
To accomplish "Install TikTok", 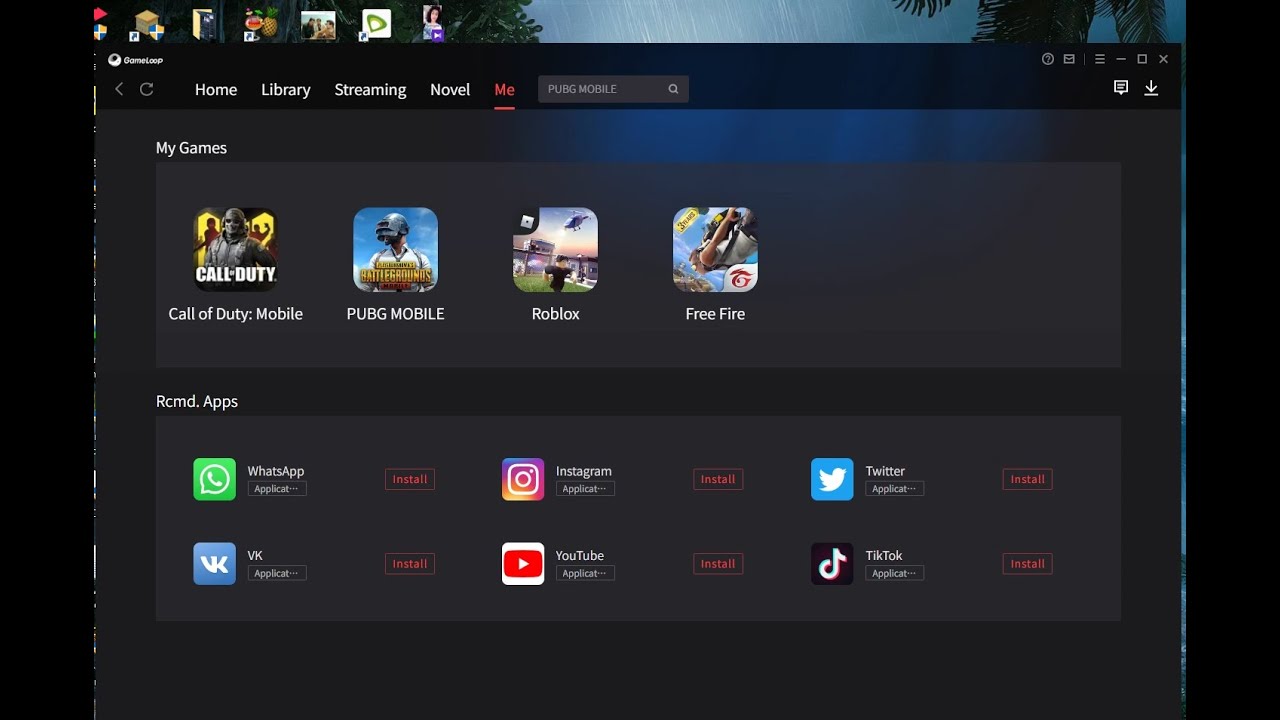I will pos(1027,564).
